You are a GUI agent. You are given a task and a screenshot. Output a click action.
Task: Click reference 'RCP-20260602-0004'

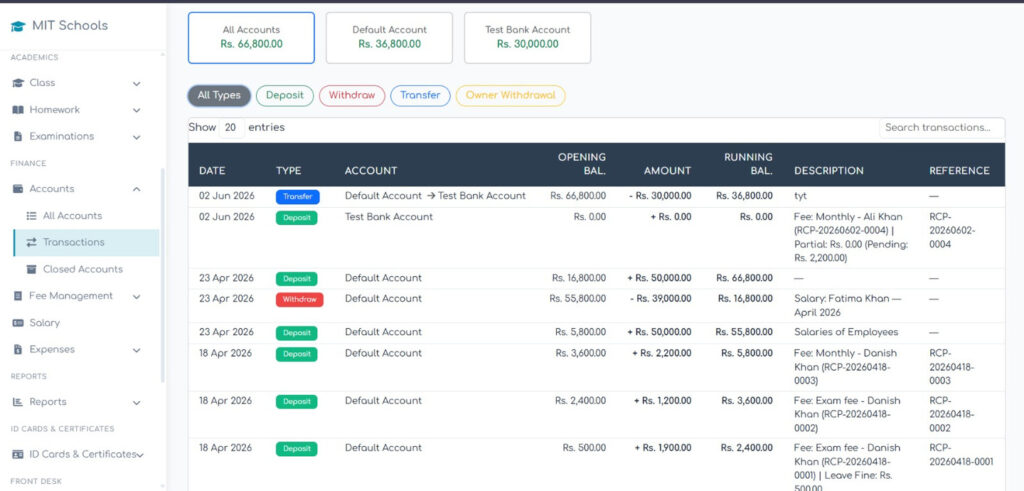point(953,230)
